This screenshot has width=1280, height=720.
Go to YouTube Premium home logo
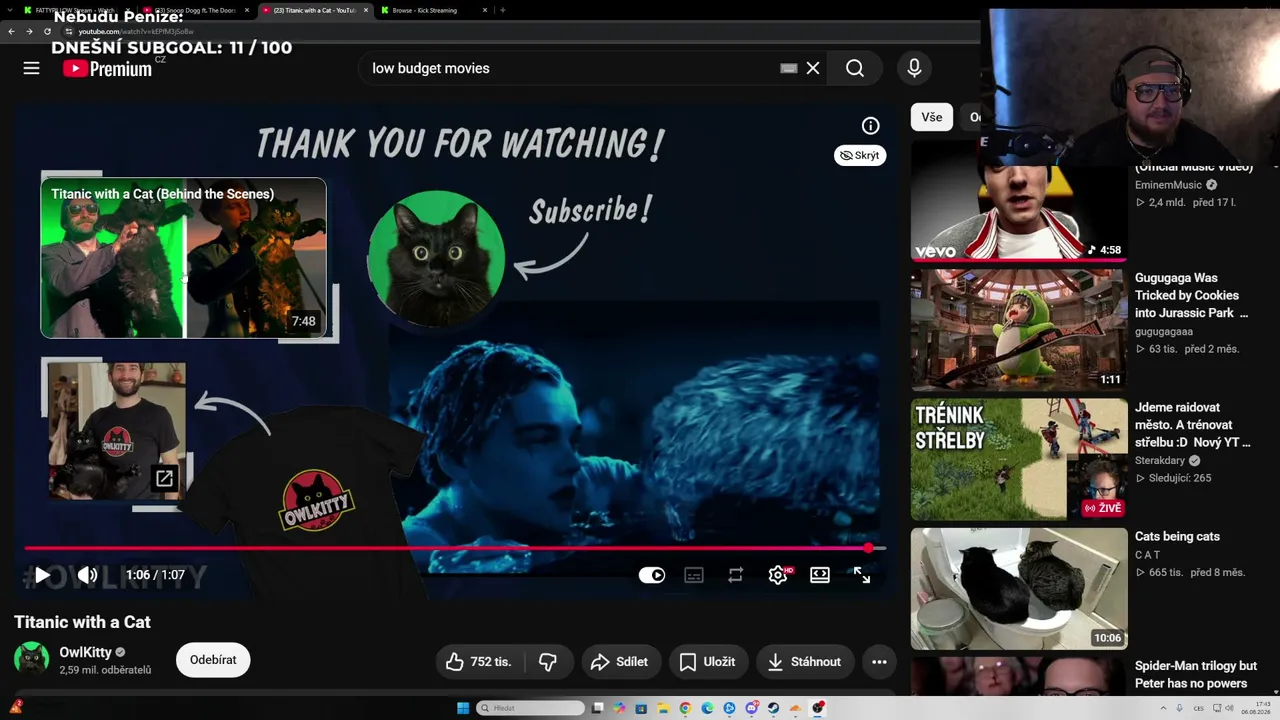pos(107,68)
